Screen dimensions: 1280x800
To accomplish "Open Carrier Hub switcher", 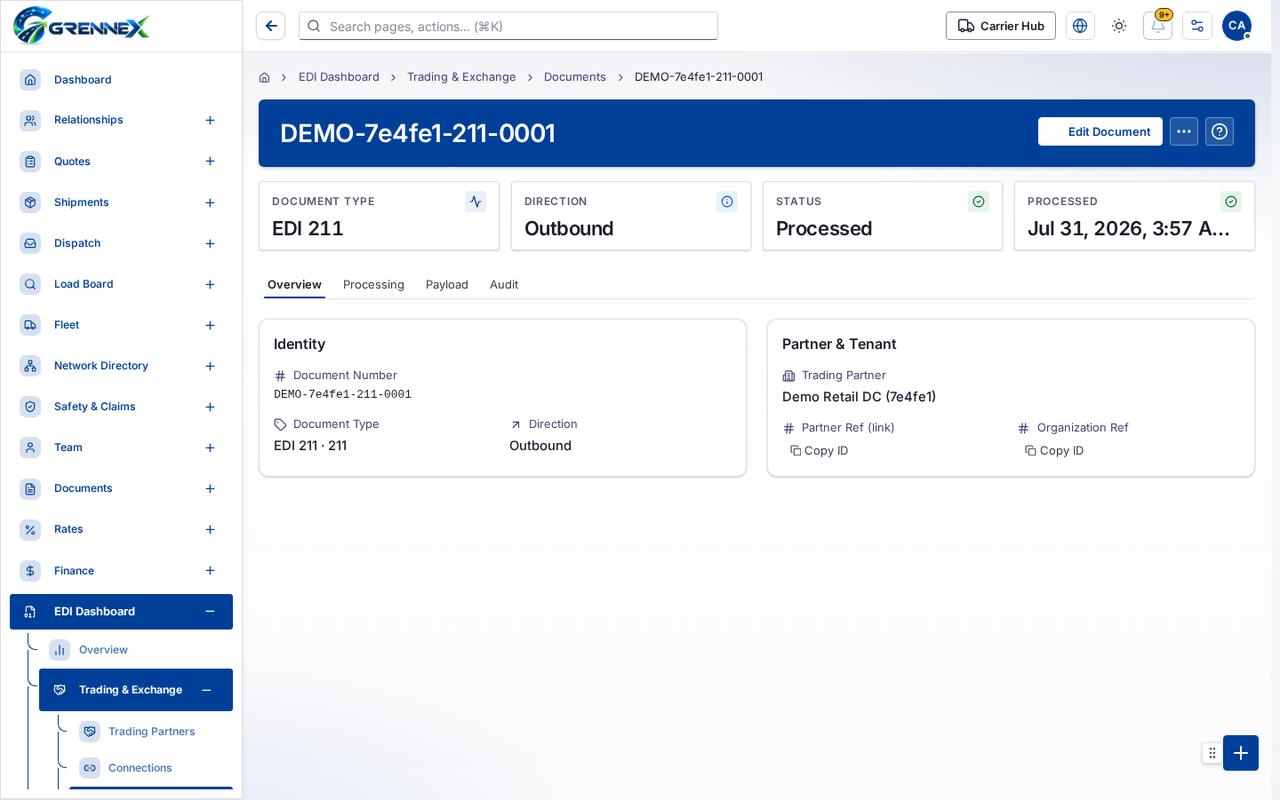I will [1001, 26].
